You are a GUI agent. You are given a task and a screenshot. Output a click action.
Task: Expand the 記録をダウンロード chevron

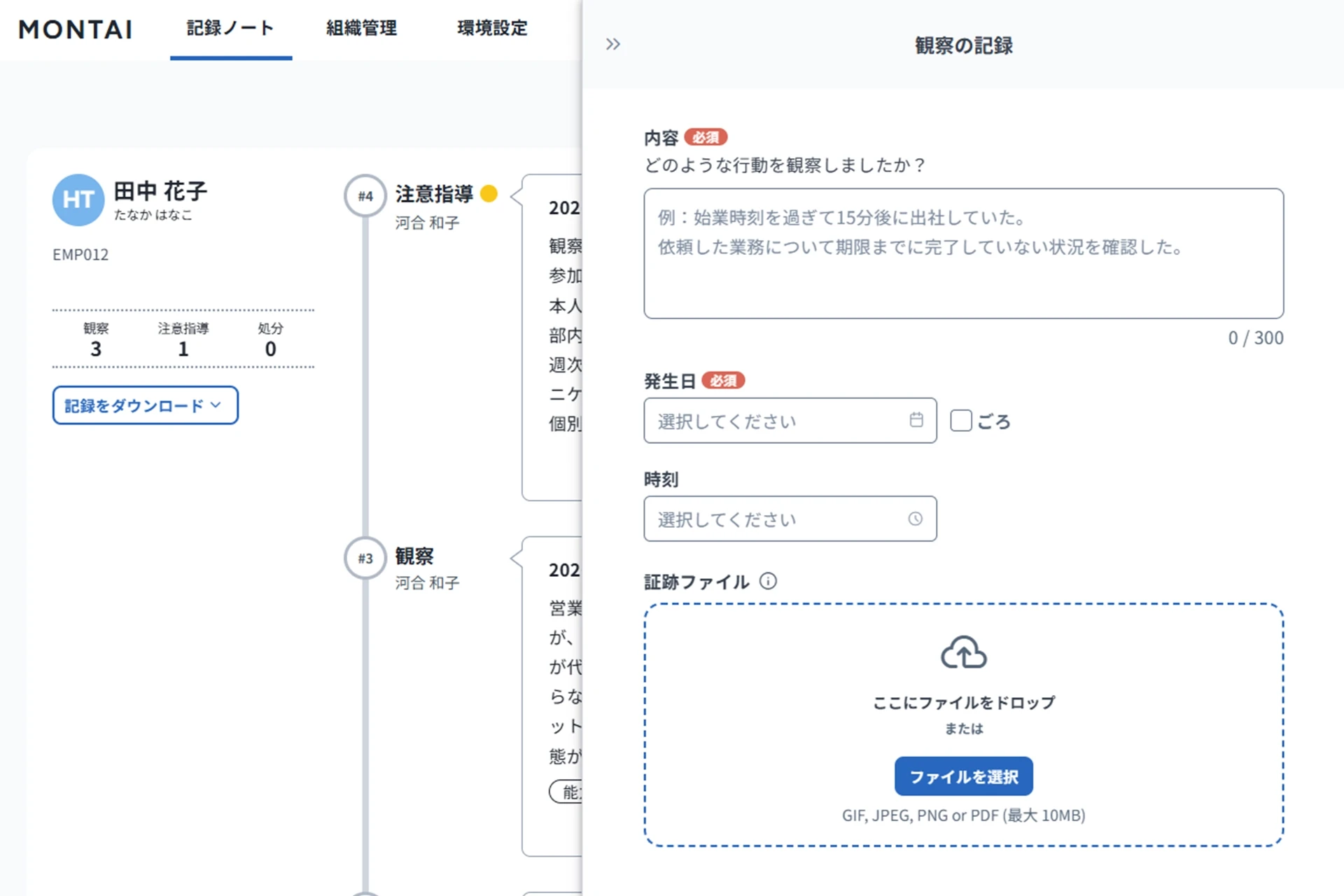(x=217, y=405)
